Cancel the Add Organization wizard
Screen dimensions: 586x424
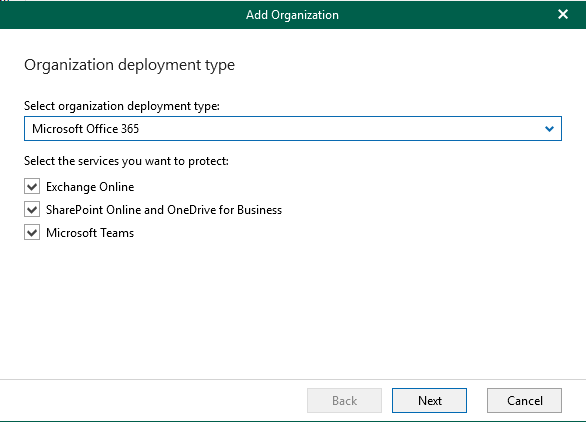click(x=524, y=400)
